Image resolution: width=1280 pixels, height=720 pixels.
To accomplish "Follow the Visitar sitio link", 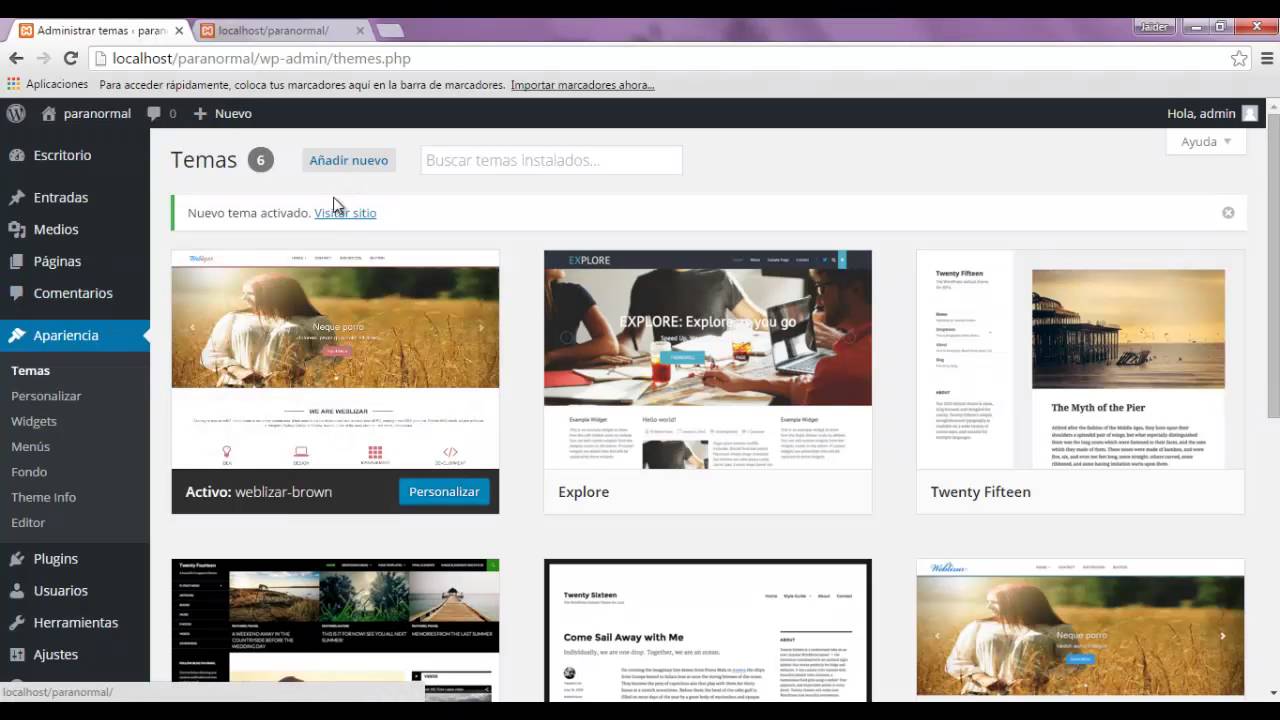I will tap(345, 213).
